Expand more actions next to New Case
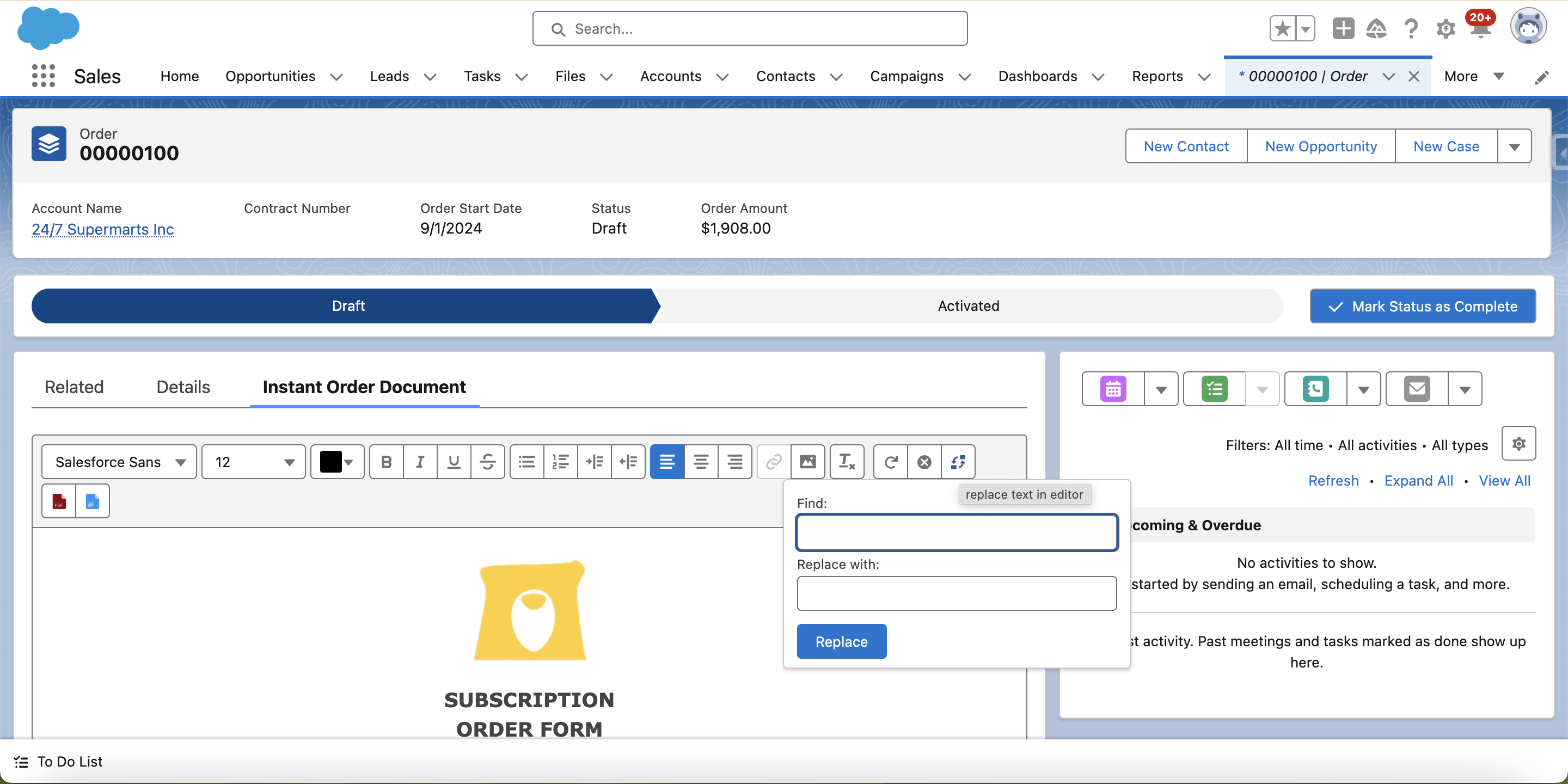Screen dimensions: 1568x784 click(1515, 146)
